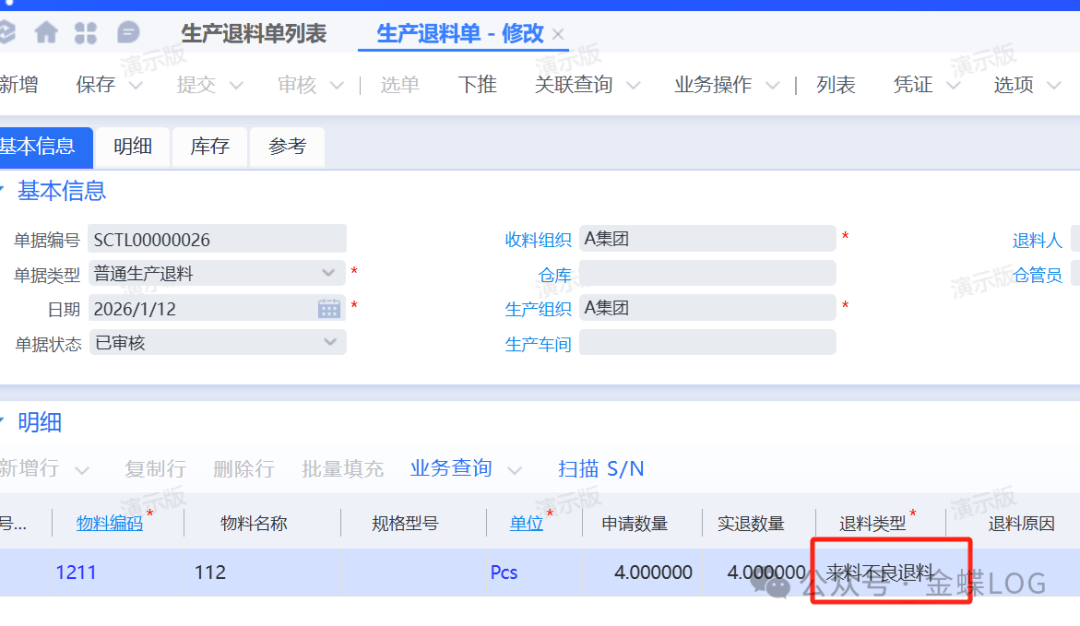The height and width of the screenshot is (626, 1080).
Task: Expand the 单据类型 dropdown
Action: (328, 273)
